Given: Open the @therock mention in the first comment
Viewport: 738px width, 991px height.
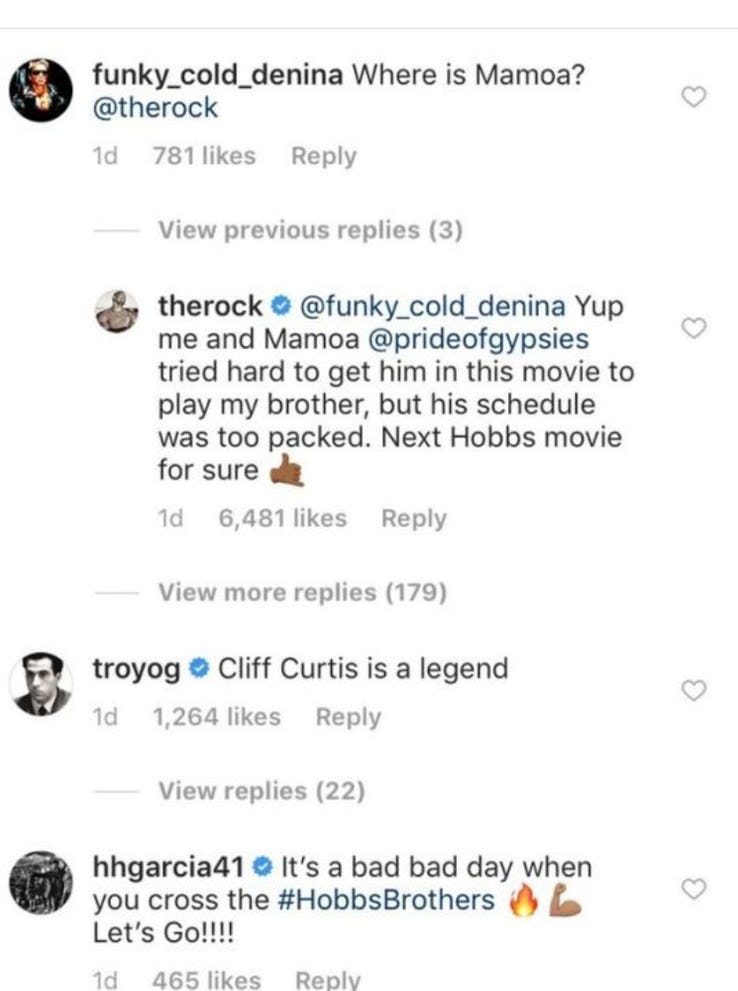Looking at the screenshot, I should [154, 108].
